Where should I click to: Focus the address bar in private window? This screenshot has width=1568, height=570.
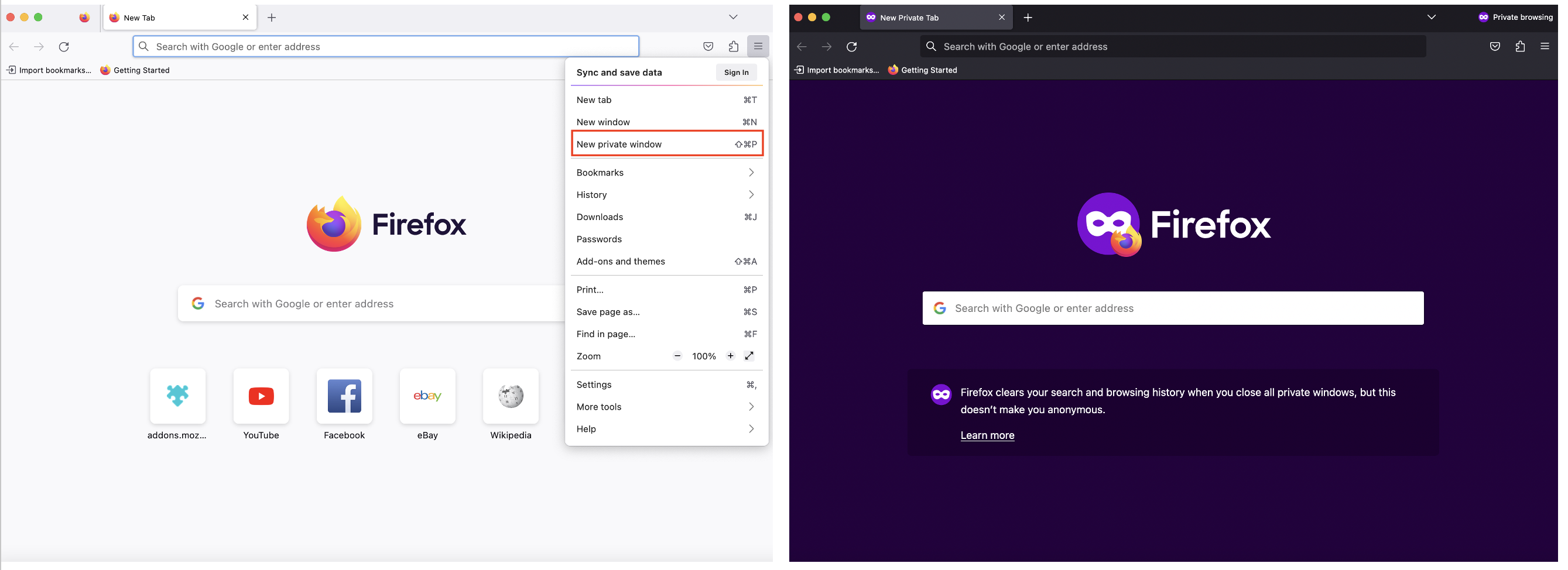pos(1173,46)
